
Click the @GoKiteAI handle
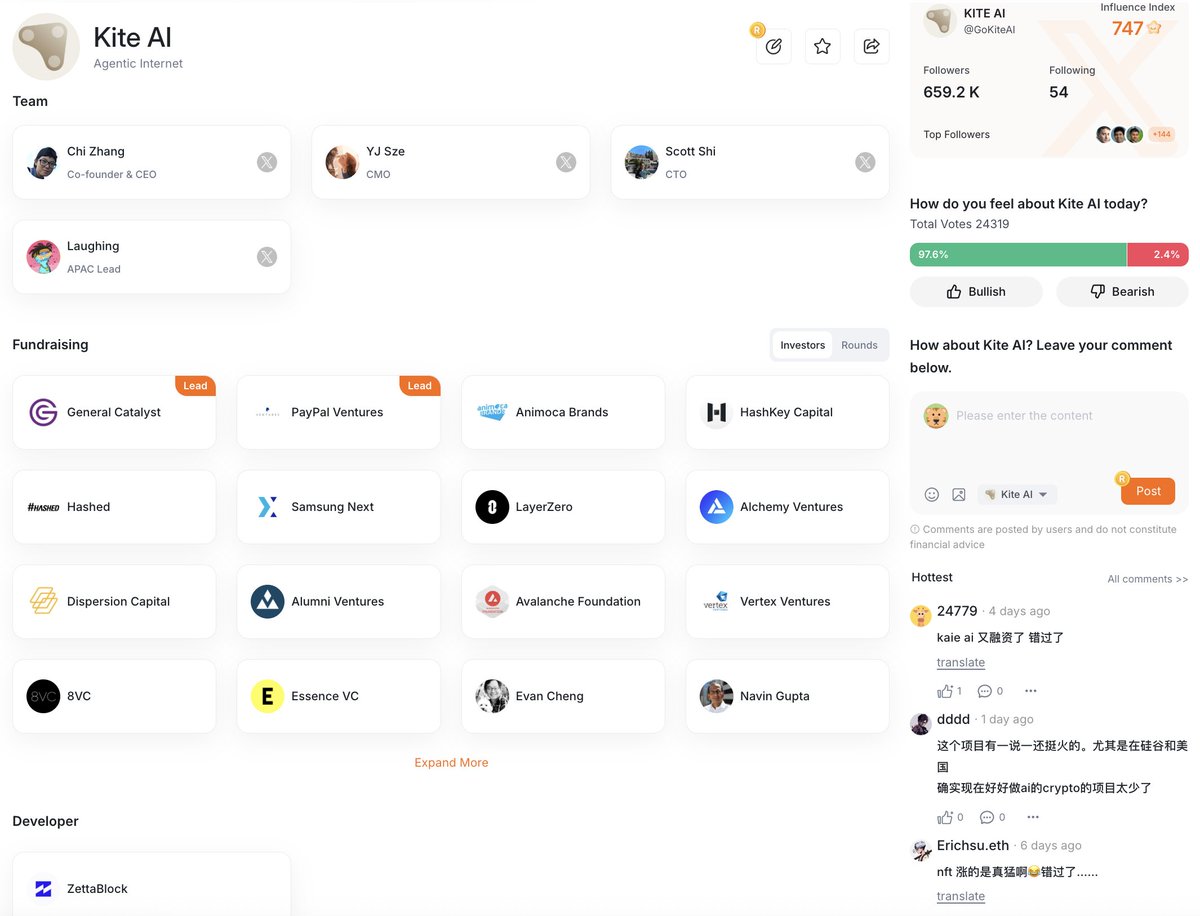point(989,30)
